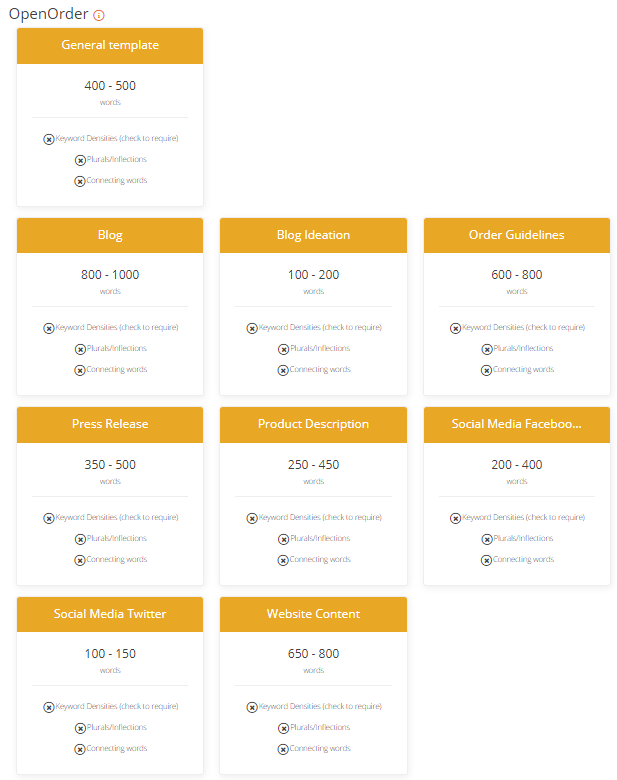Click Keyword Densities x icon in Order Guidelines
617x780 pixels.
(455, 328)
